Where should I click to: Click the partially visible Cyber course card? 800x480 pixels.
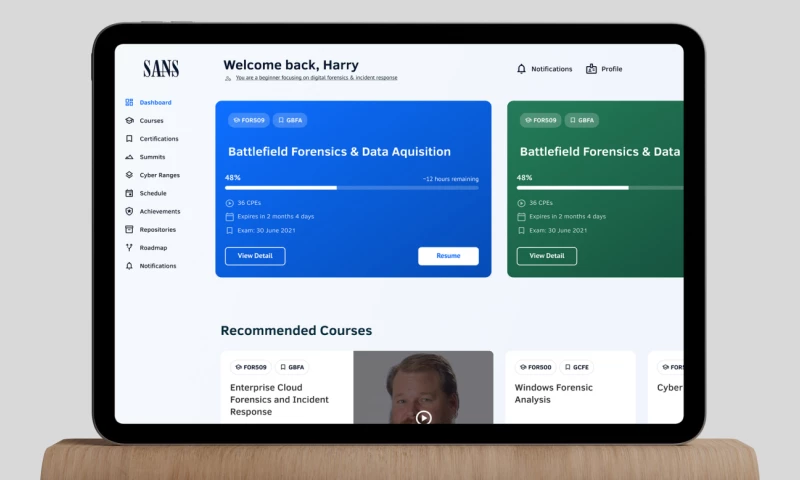[x=666, y=387]
